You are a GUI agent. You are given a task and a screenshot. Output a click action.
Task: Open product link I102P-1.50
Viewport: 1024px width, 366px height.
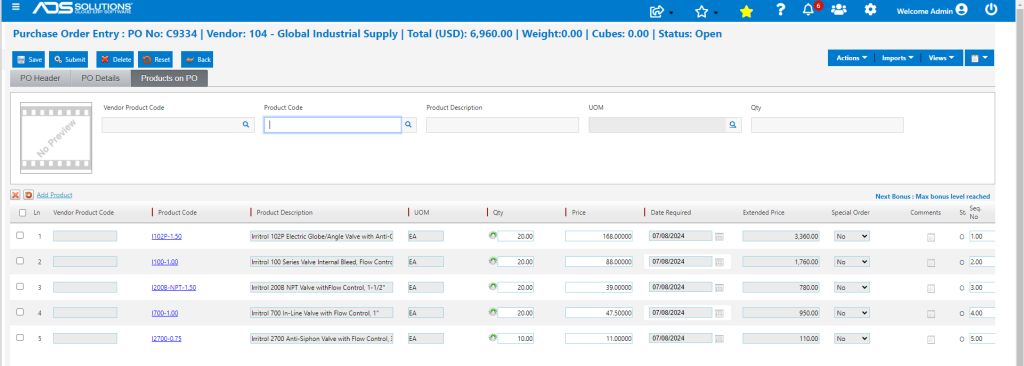point(166,237)
